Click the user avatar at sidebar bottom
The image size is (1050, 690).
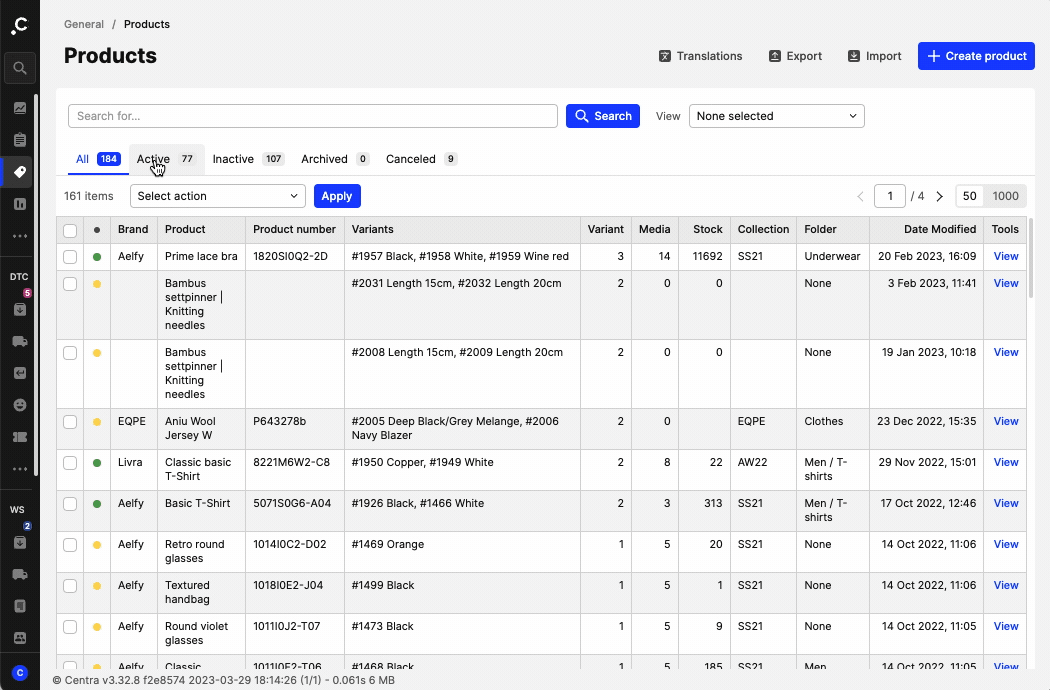pyautogui.click(x=20, y=672)
